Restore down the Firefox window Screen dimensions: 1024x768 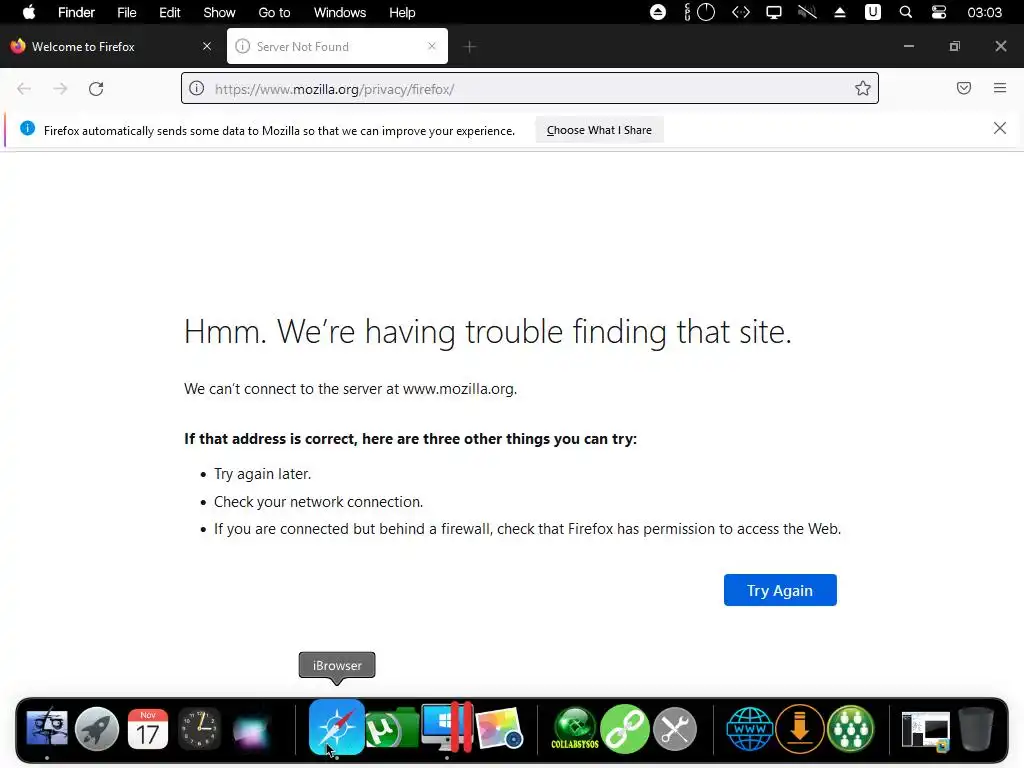coord(955,46)
